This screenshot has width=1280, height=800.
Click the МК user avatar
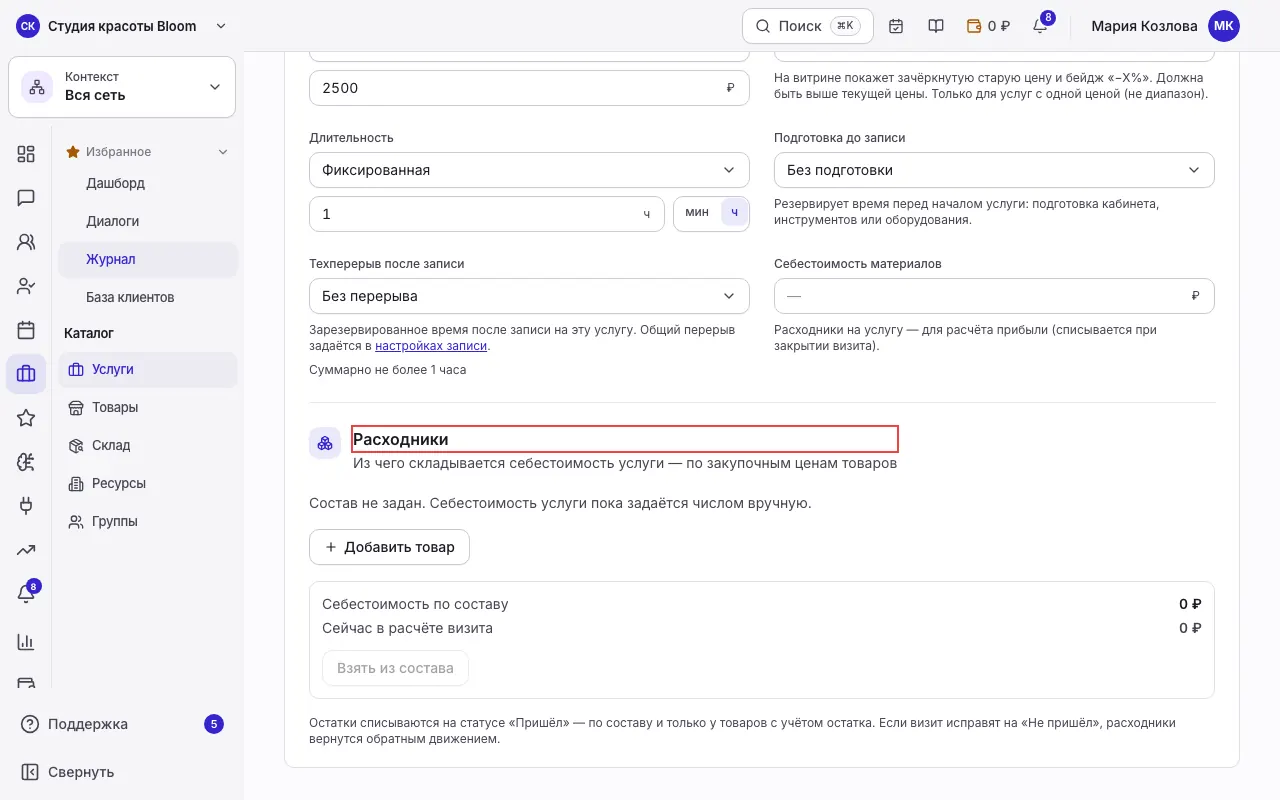[1224, 26]
